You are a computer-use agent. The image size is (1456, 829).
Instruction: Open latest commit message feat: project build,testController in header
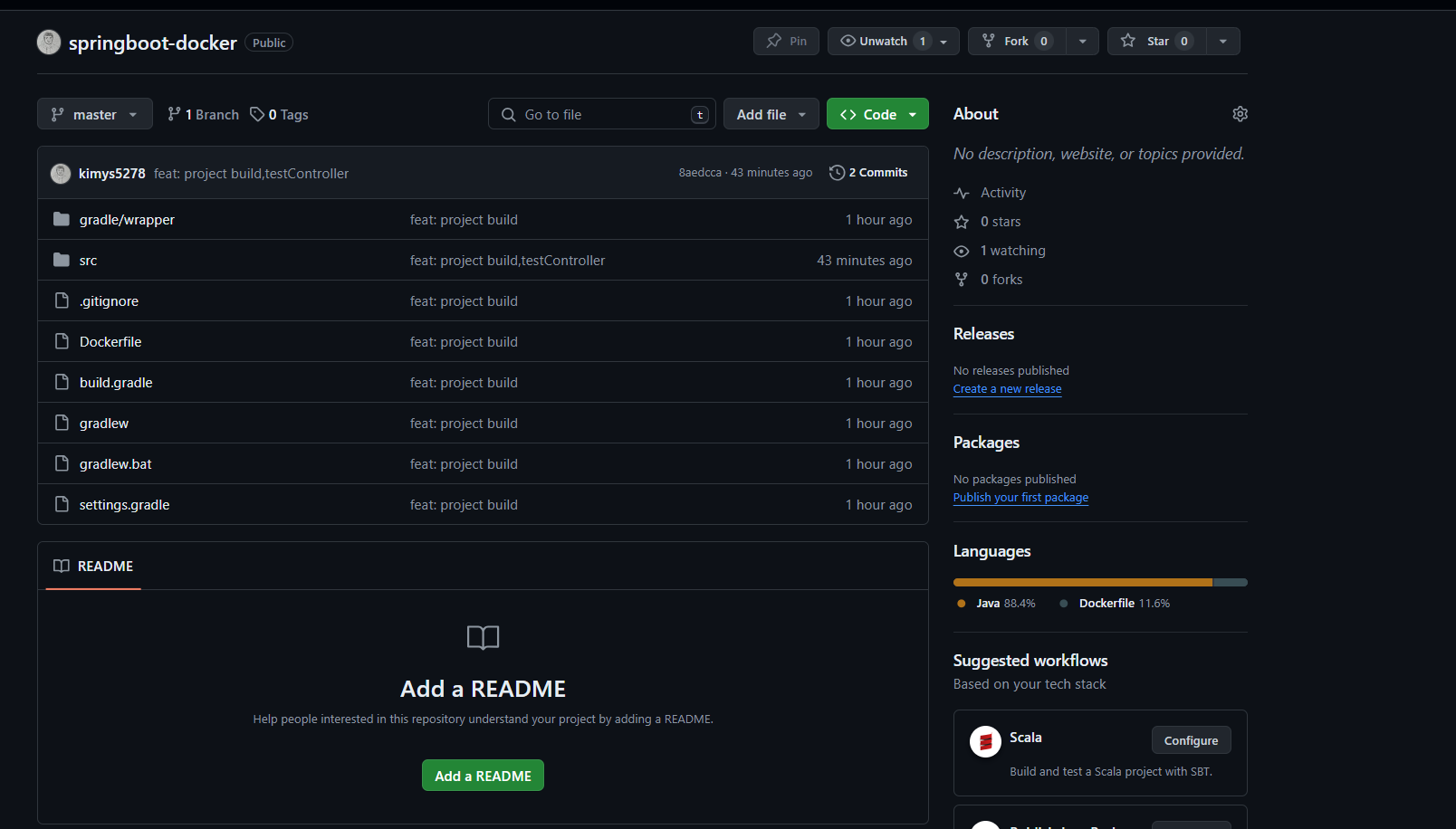coord(251,174)
